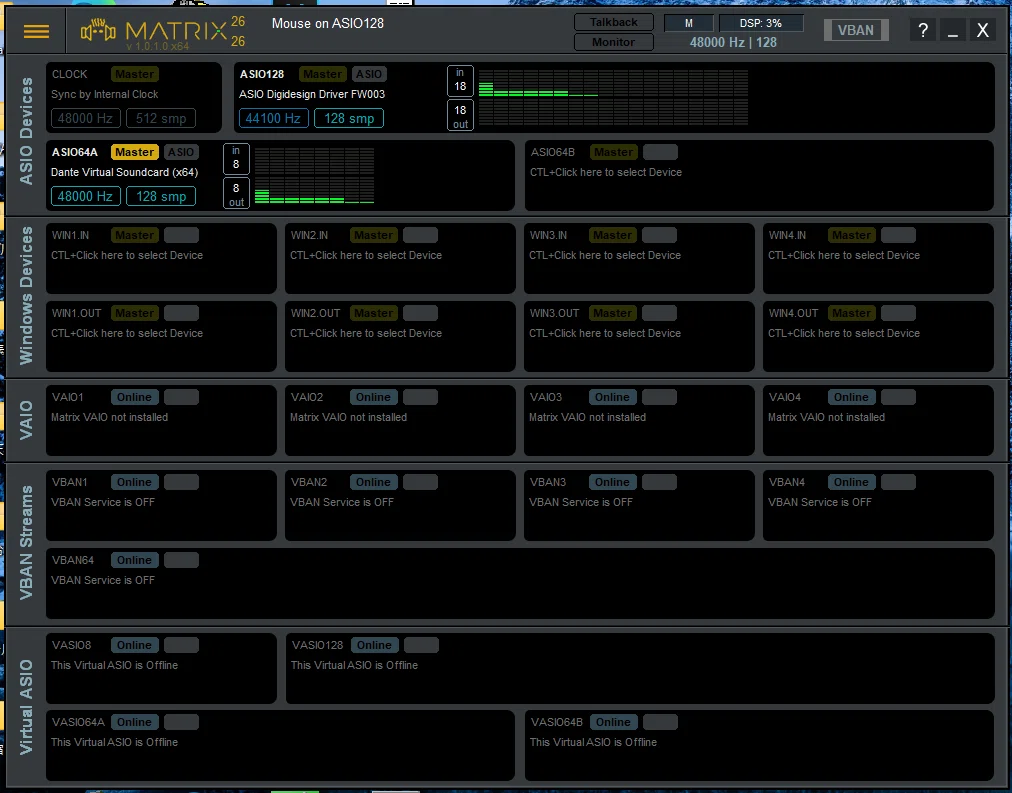
Task: Toggle Online on VAIO4
Action: pos(851,397)
